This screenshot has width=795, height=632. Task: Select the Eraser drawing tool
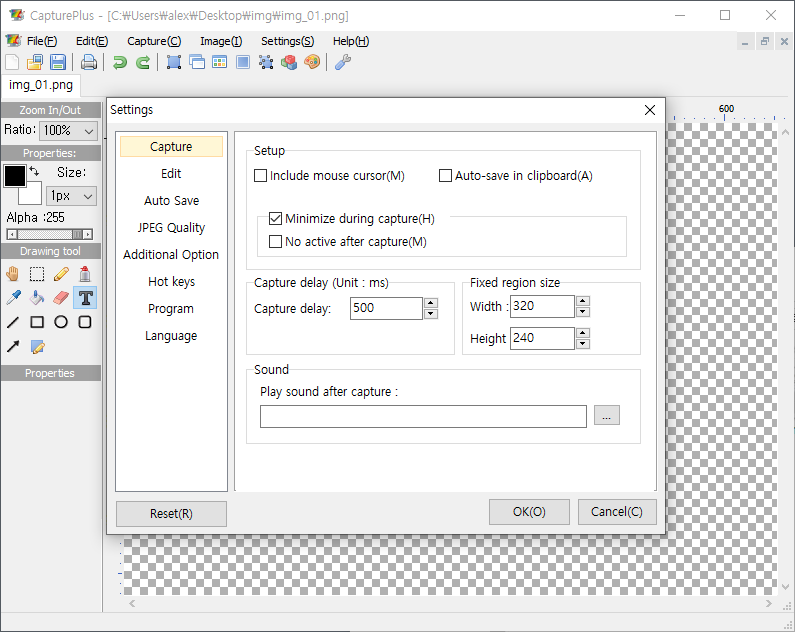click(x=61, y=297)
